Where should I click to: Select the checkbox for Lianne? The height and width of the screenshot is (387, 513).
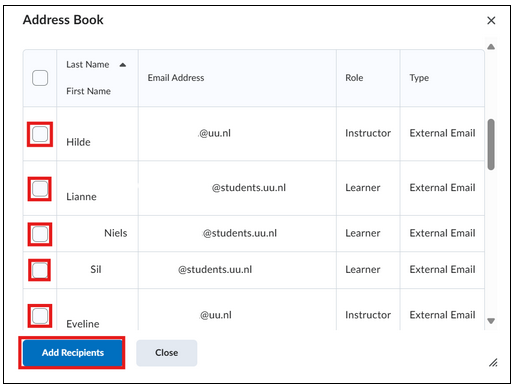[40, 189]
